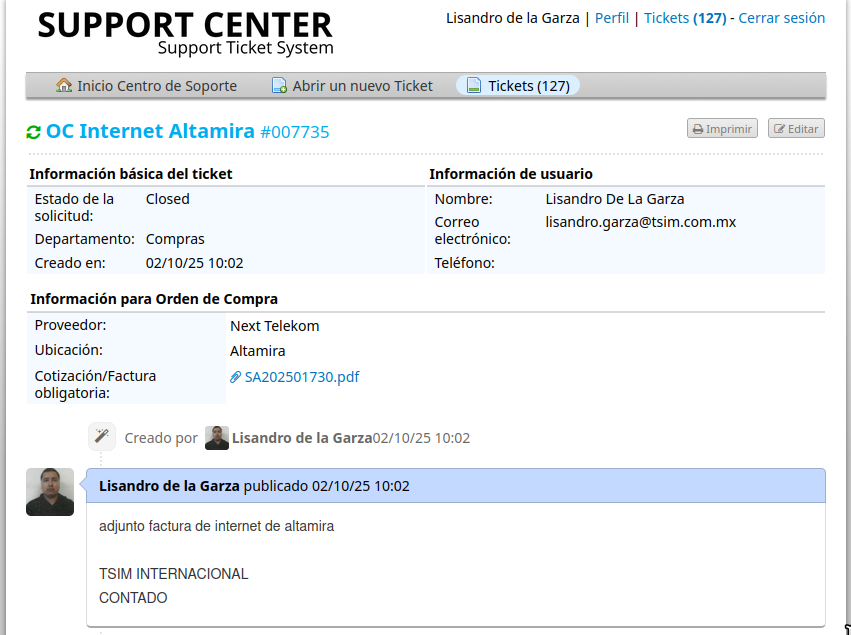Image resolution: width=851 pixels, height=635 pixels.
Task: Open Tickets (127) link in top header
Action: [684, 18]
